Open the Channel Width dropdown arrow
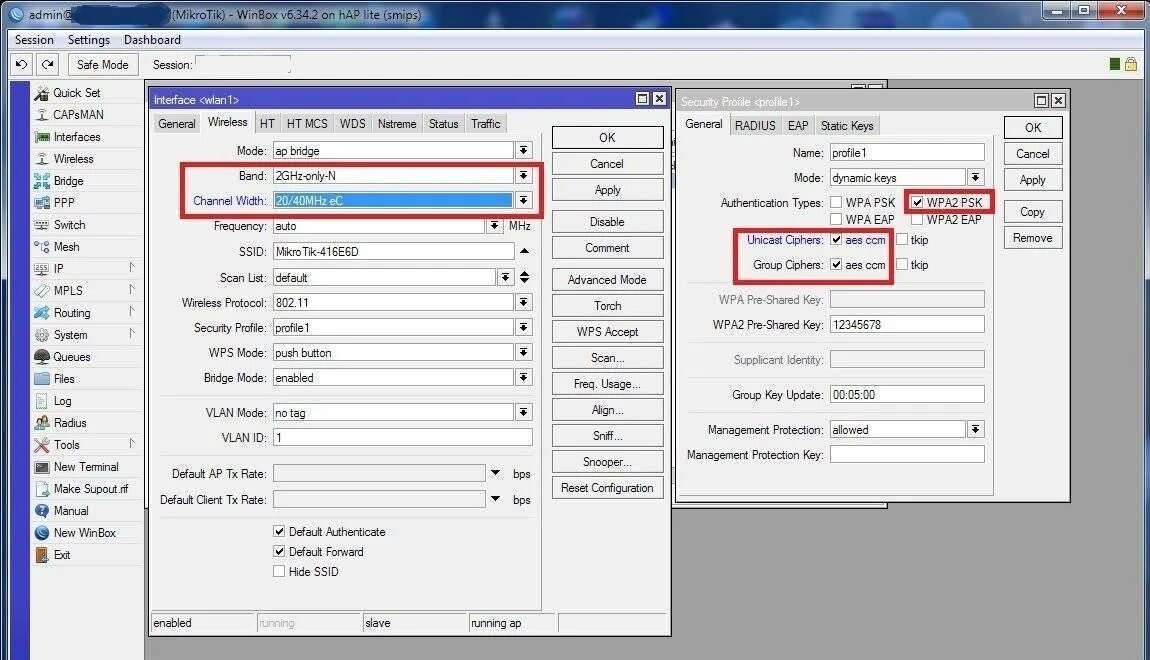Image resolution: width=1150 pixels, height=660 pixels. [524, 200]
